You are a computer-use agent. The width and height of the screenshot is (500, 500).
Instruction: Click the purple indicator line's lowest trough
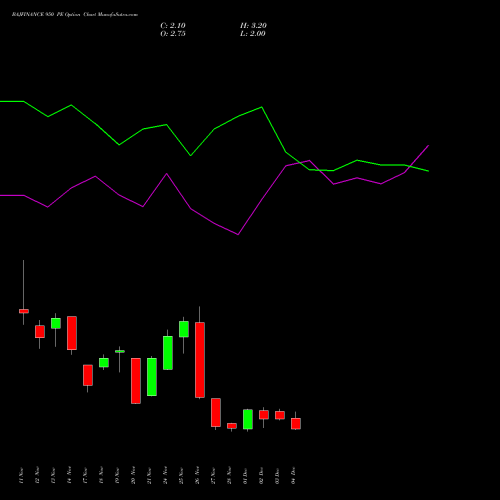pos(238,235)
